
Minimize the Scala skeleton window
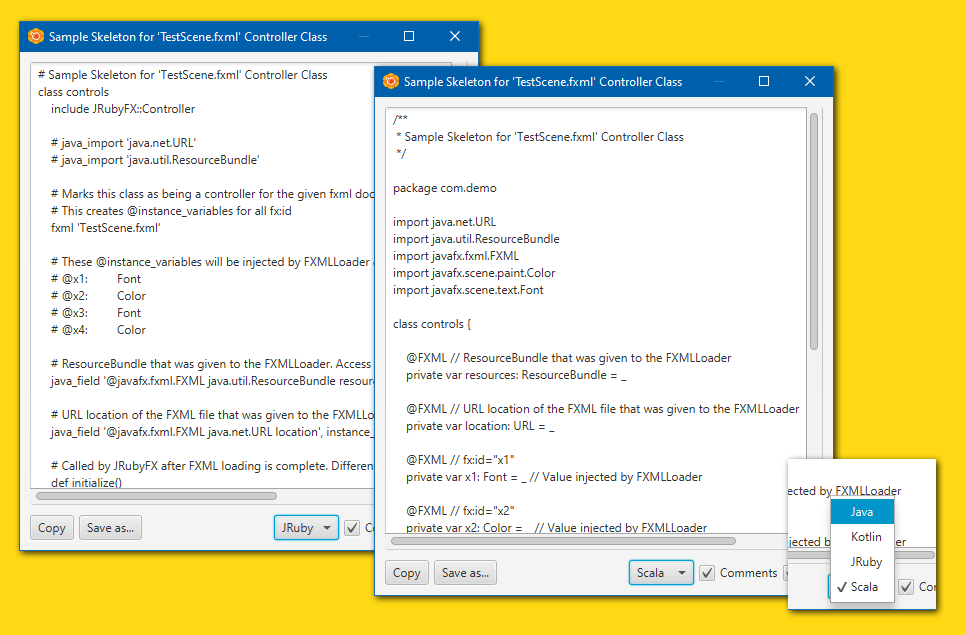pyautogui.click(x=718, y=81)
